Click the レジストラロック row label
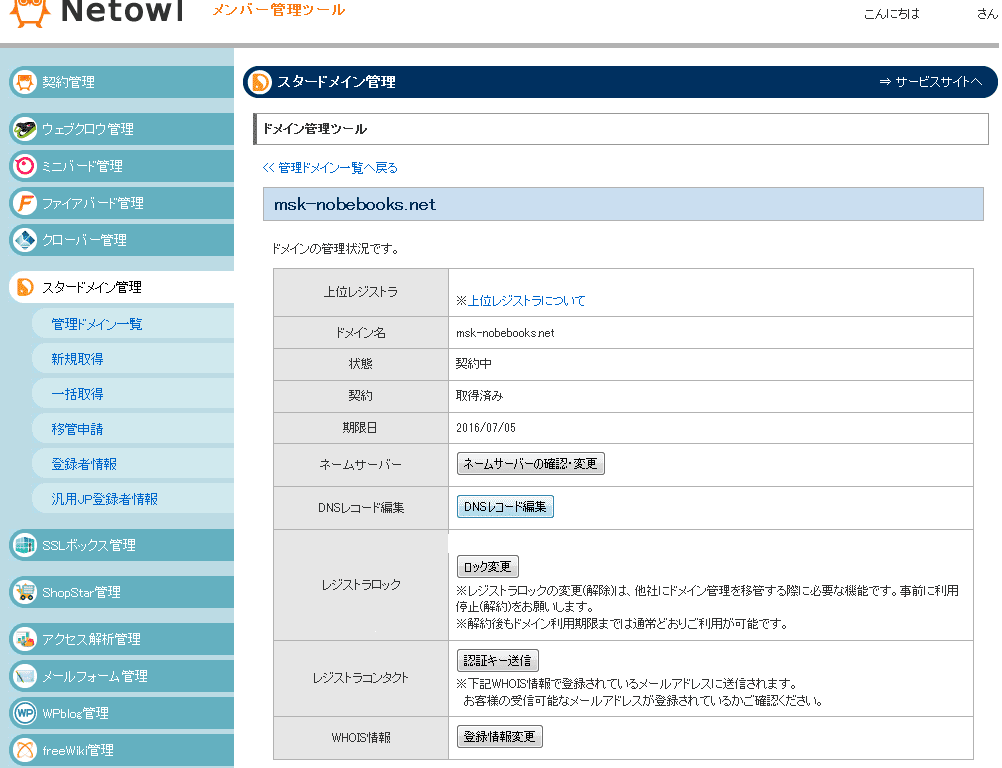This screenshot has height=768, width=1002. tap(361, 585)
